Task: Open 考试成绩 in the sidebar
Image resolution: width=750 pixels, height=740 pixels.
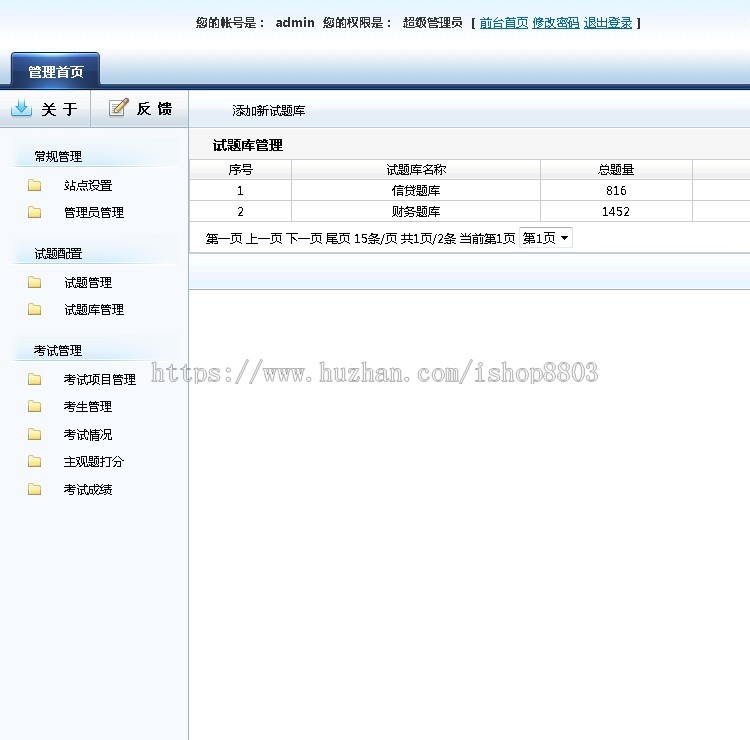Action: pos(88,490)
